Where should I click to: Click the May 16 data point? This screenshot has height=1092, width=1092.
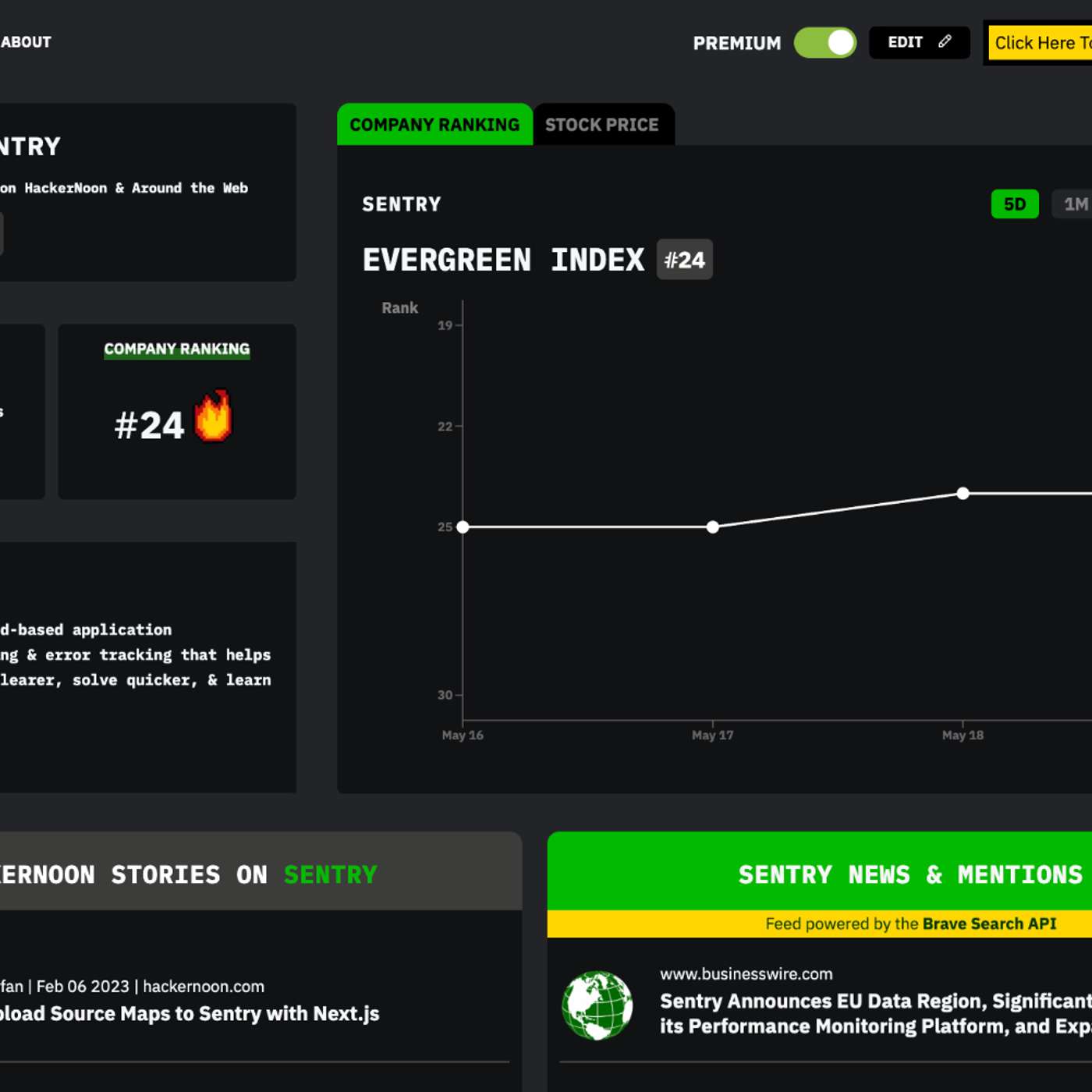[x=463, y=527]
